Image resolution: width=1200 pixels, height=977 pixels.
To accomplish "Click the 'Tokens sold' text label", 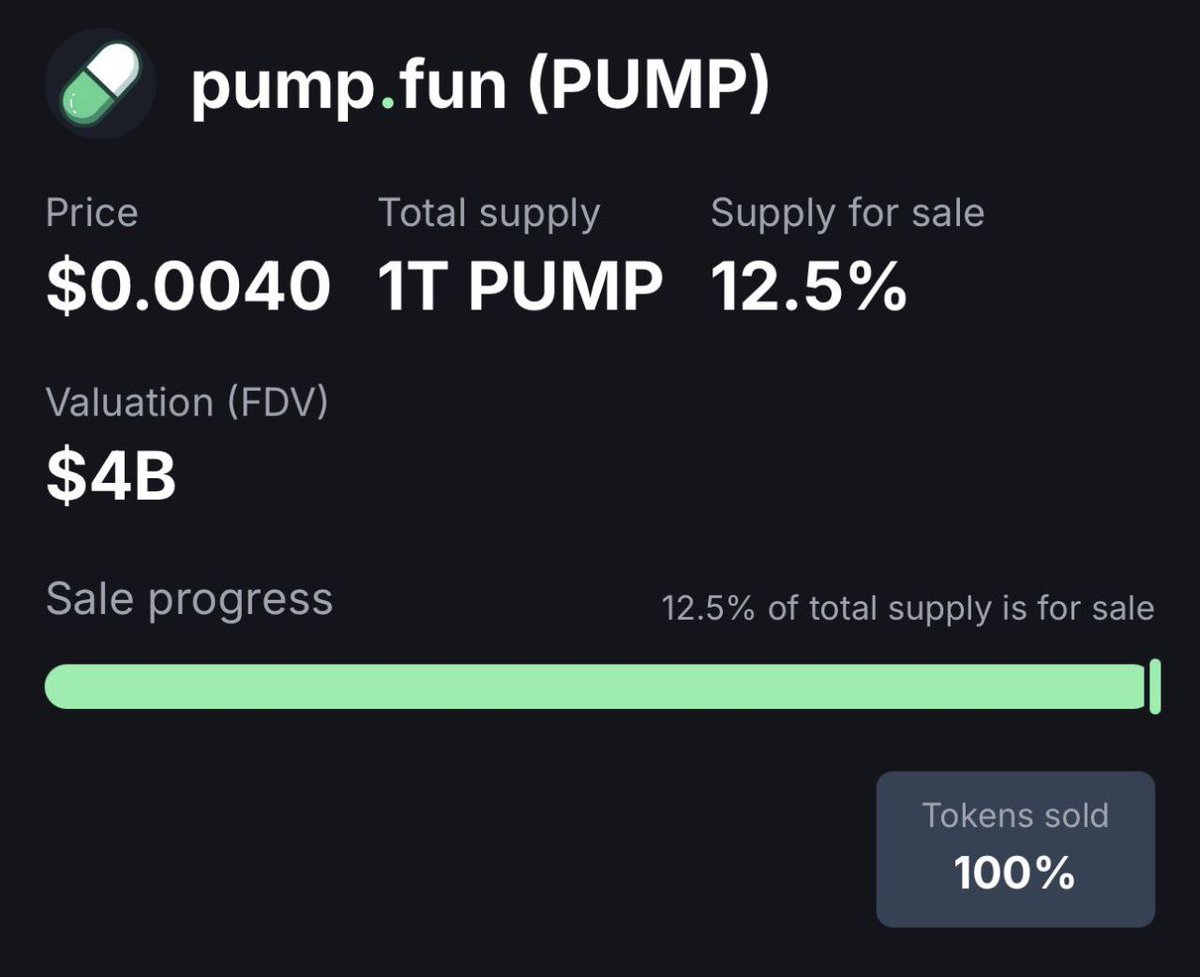I will pos(1015,816).
